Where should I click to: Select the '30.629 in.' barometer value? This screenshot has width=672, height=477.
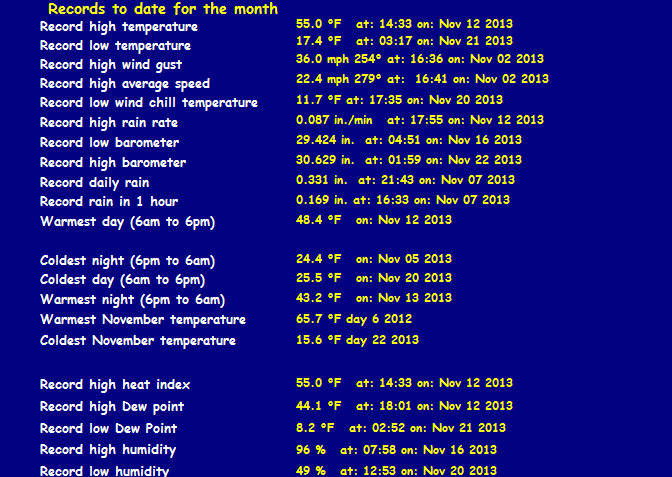pos(325,160)
